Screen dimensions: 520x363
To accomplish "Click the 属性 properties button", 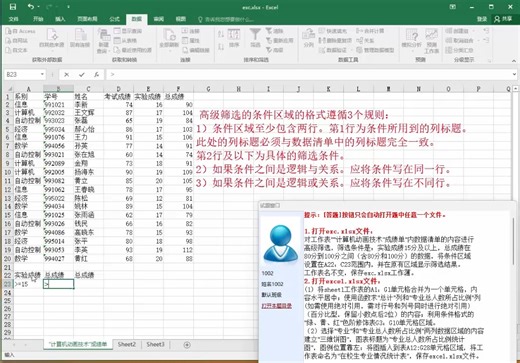I will [191, 40].
